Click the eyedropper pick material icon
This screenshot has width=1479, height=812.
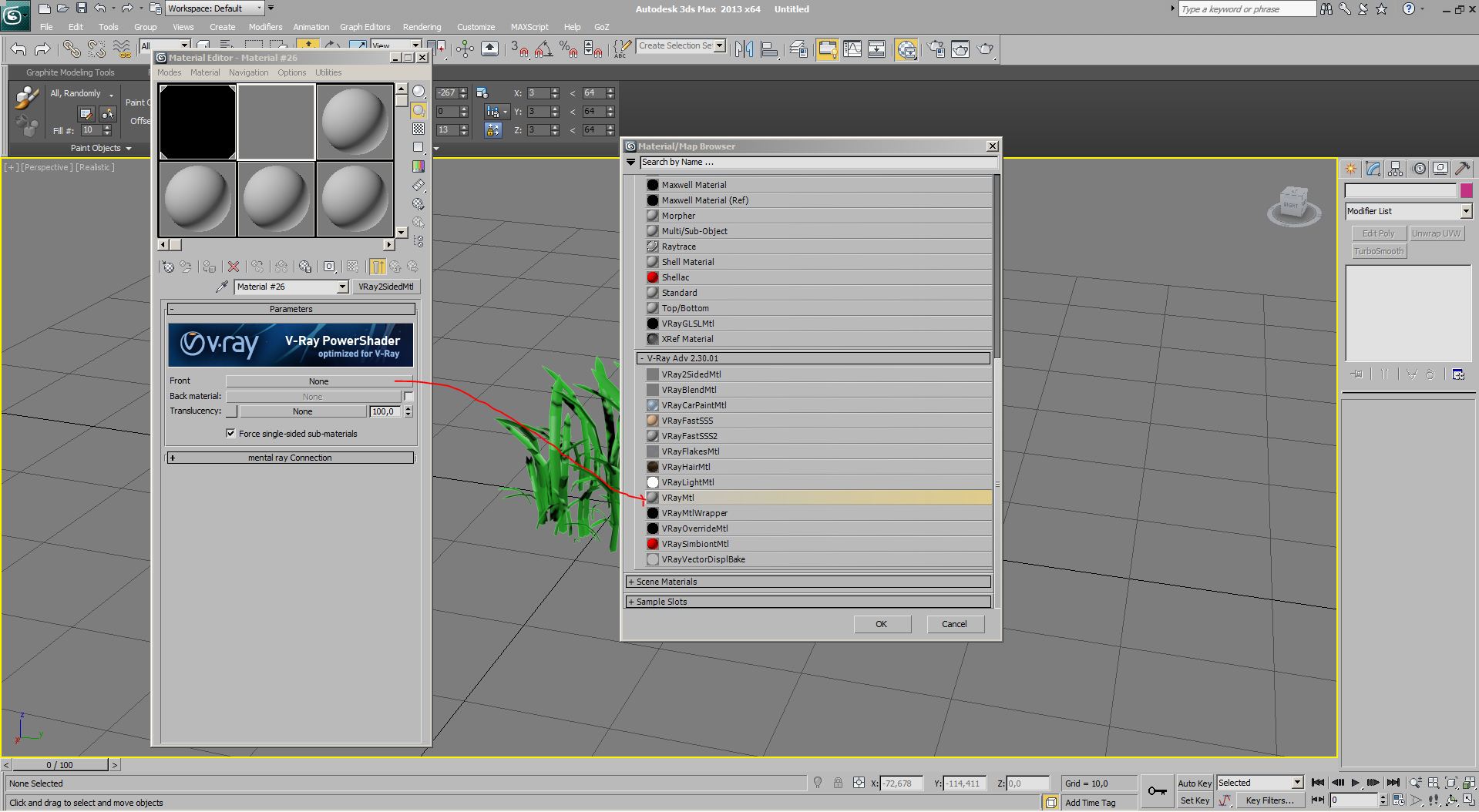[x=221, y=287]
